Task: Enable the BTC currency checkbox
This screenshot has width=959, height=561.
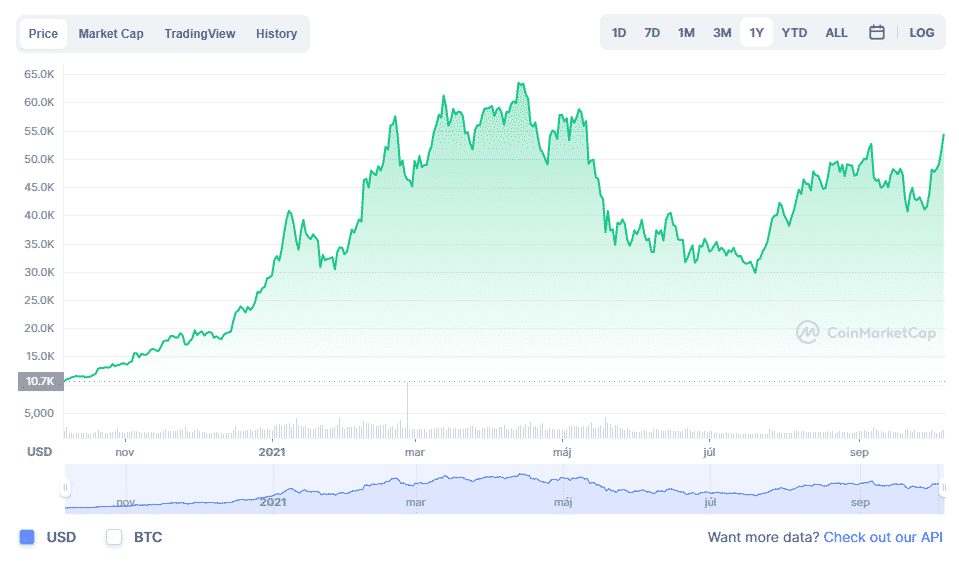Action: point(114,537)
